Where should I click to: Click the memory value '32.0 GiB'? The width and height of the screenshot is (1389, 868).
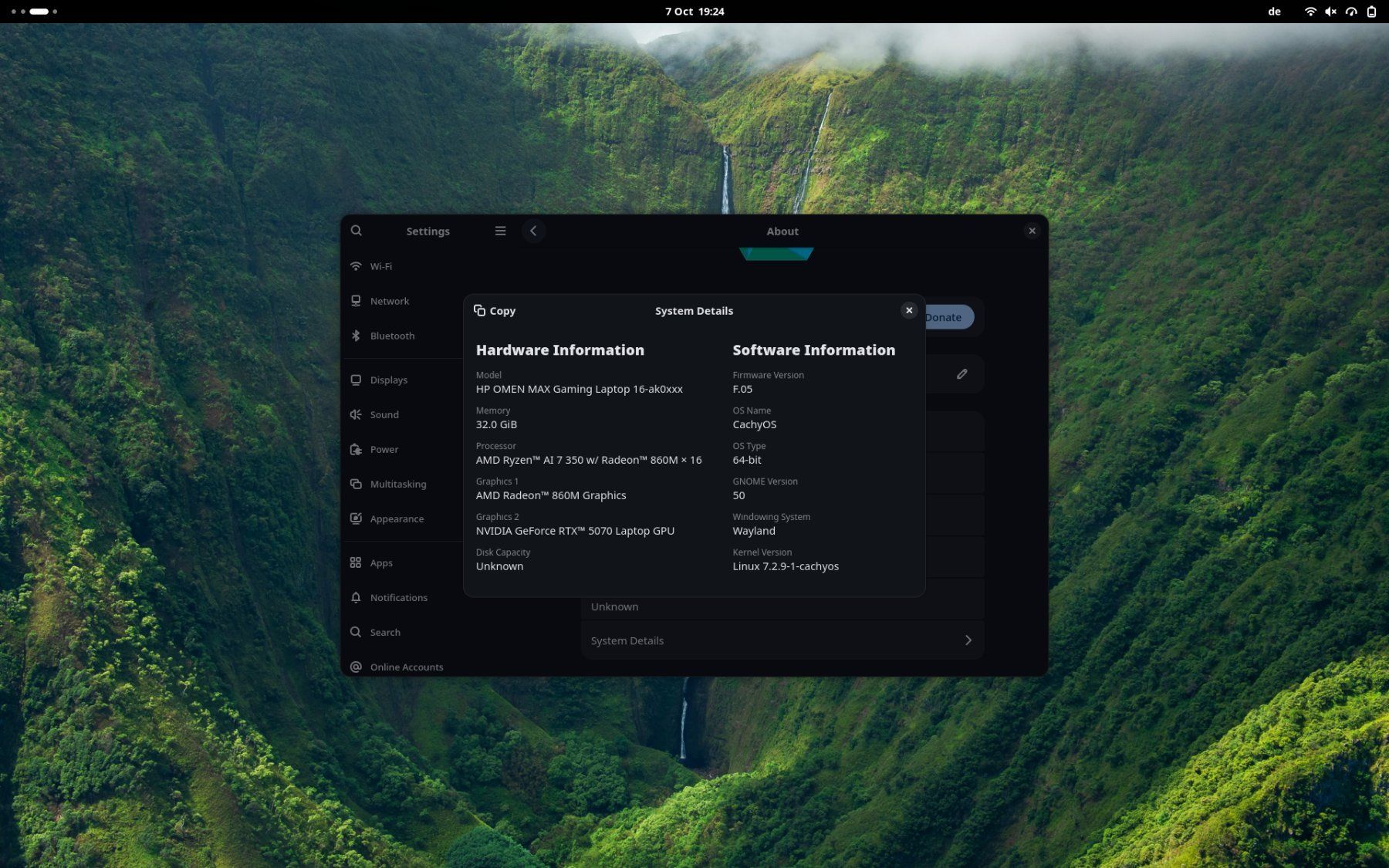496,424
